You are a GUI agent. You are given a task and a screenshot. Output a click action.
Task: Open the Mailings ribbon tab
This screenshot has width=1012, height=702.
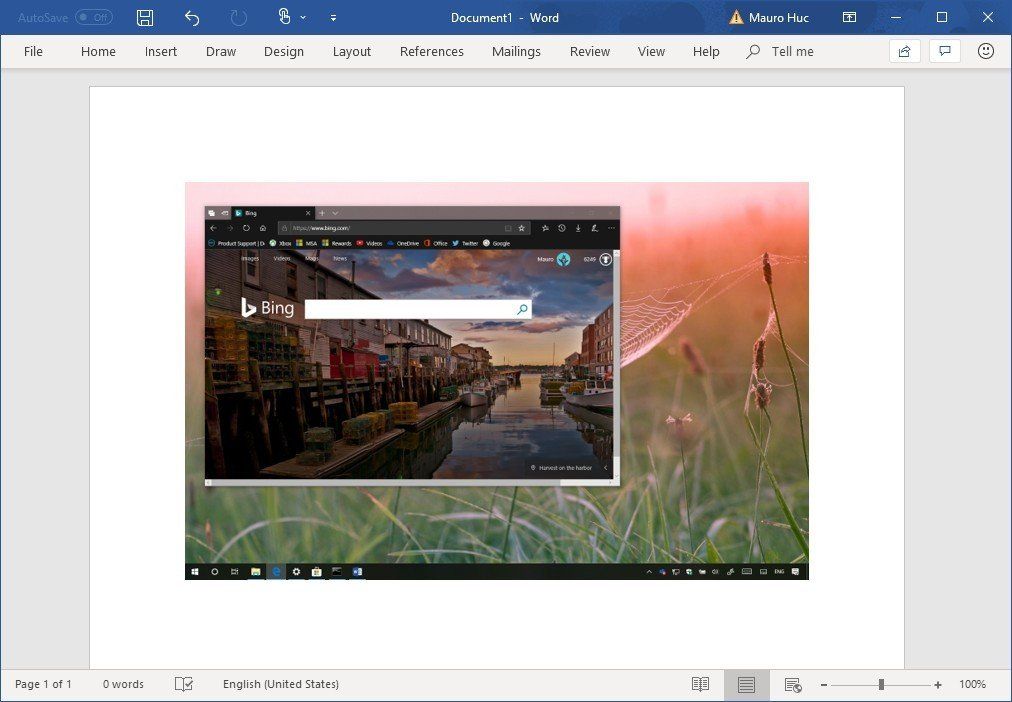(x=516, y=51)
